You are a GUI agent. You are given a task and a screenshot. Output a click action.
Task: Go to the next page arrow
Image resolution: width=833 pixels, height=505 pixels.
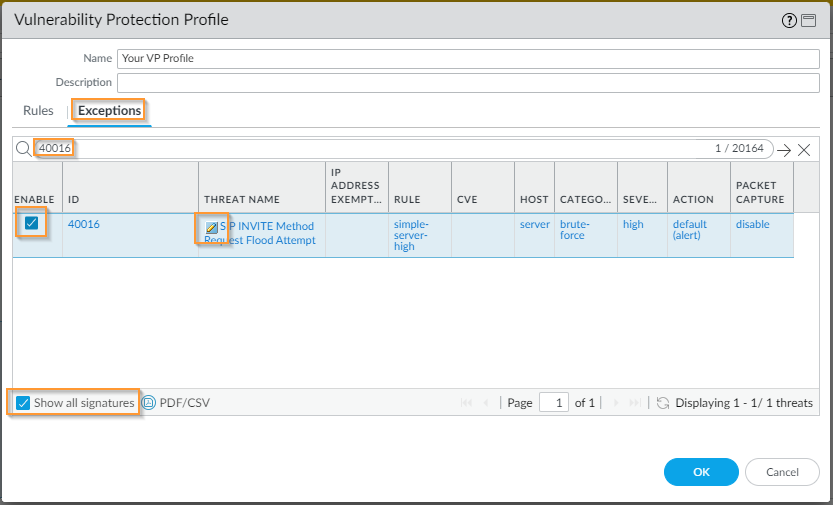[x=616, y=403]
